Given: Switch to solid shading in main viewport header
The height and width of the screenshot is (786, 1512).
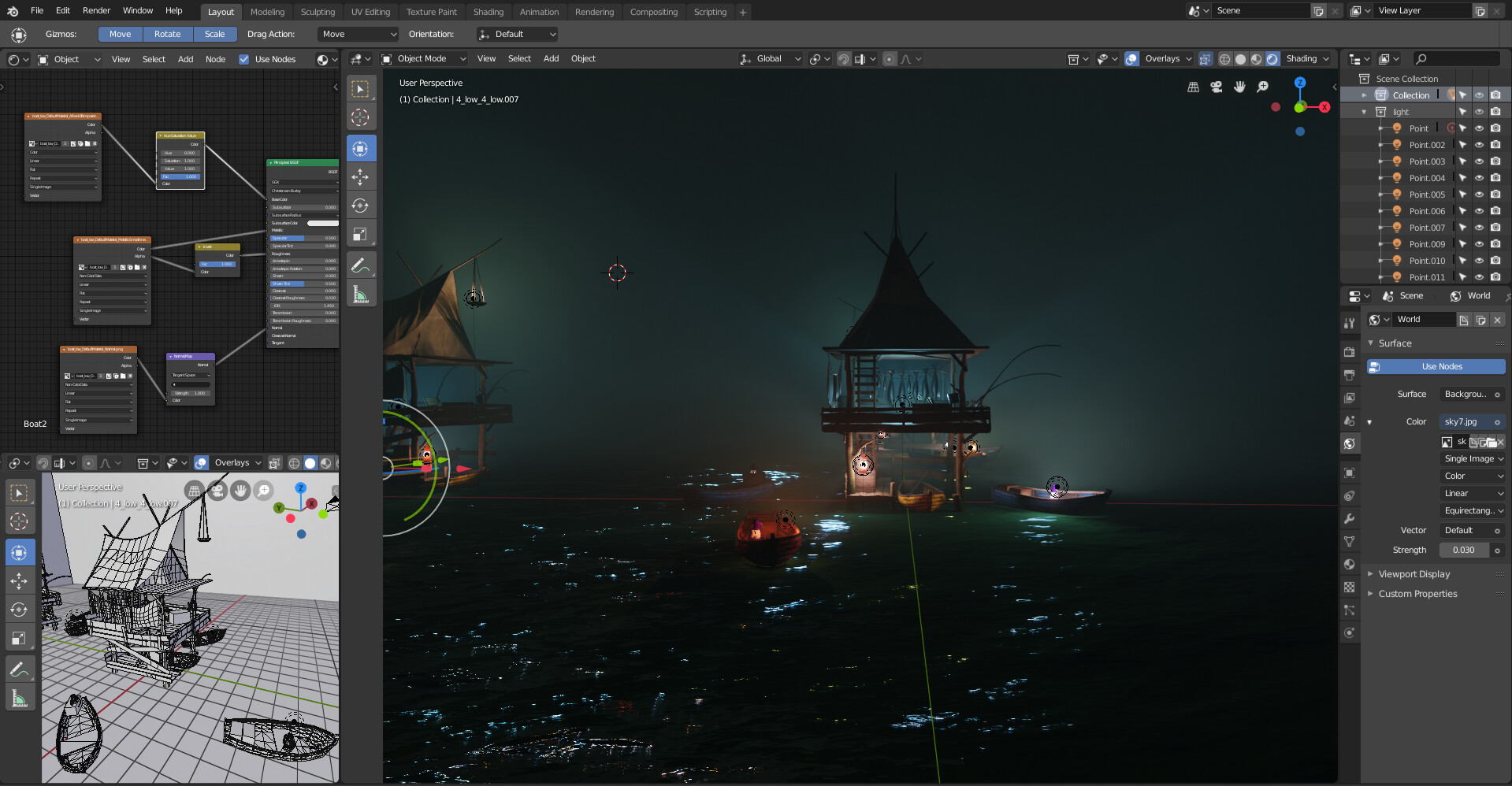Looking at the screenshot, I should [x=1240, y=59].
